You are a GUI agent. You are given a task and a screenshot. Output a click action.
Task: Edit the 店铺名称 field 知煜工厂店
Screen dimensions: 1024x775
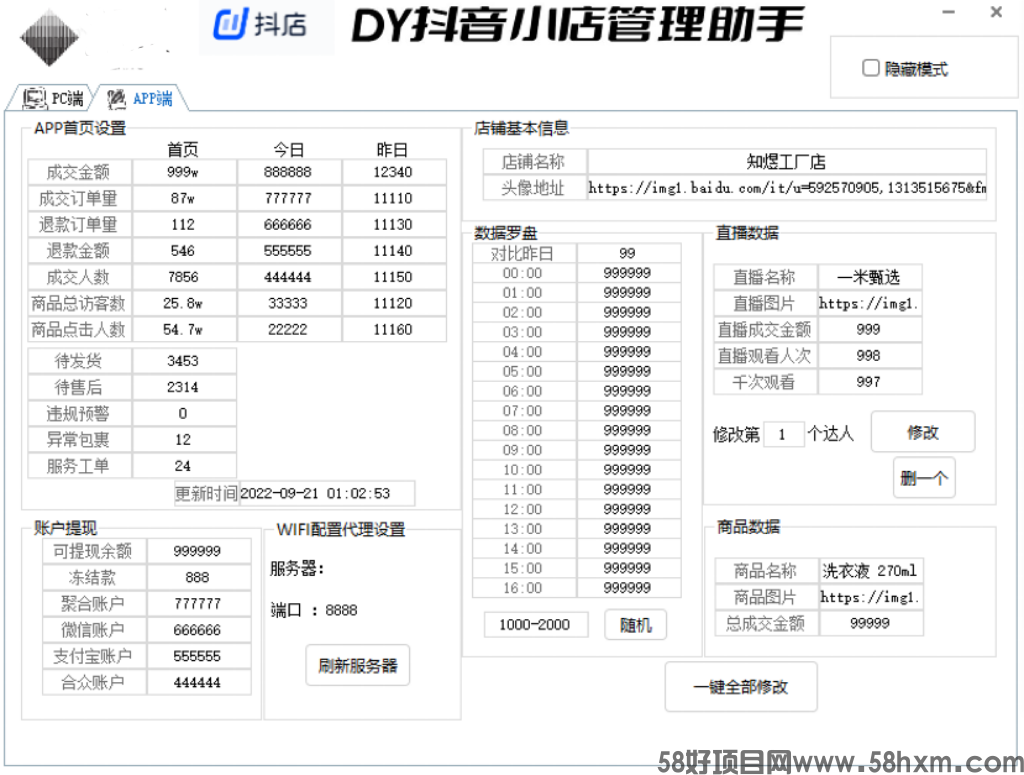787,161
